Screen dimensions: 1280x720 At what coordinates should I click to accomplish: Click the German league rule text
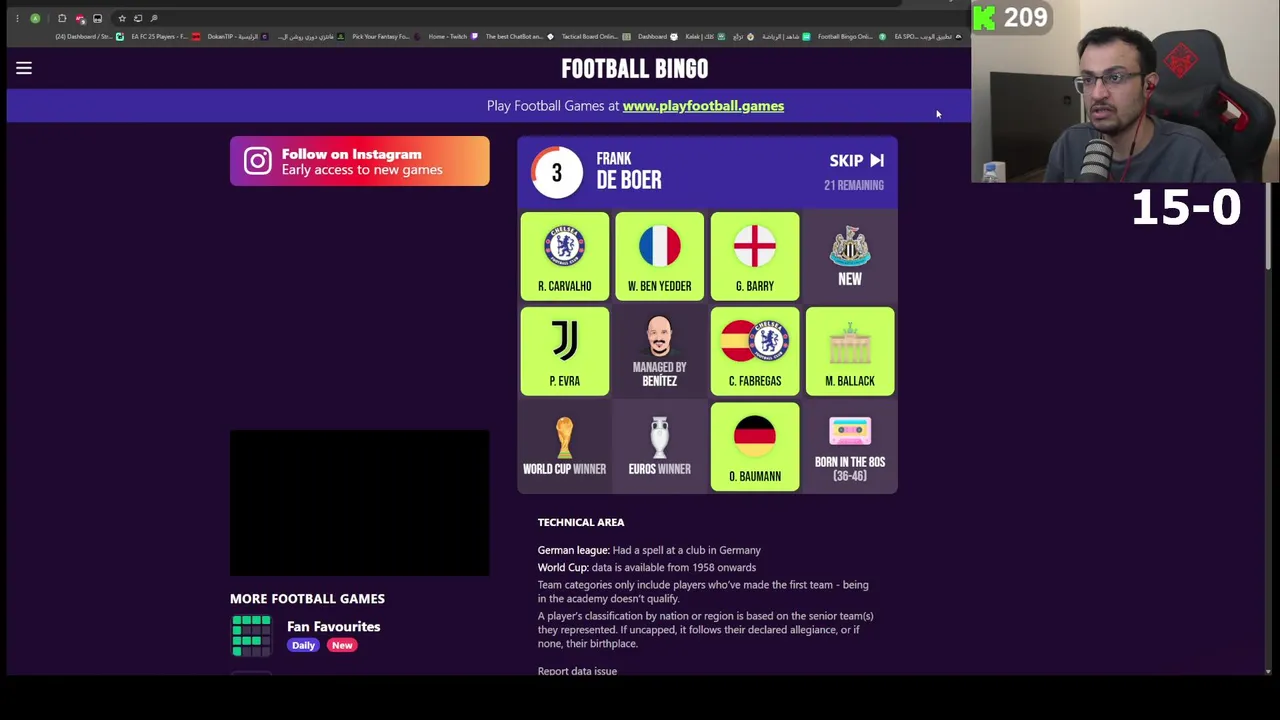649,550
